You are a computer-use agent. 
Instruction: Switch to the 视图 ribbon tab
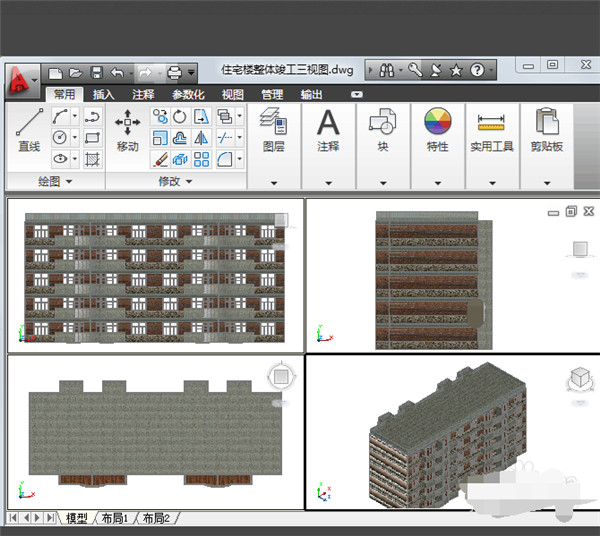(x=232, y=95)
